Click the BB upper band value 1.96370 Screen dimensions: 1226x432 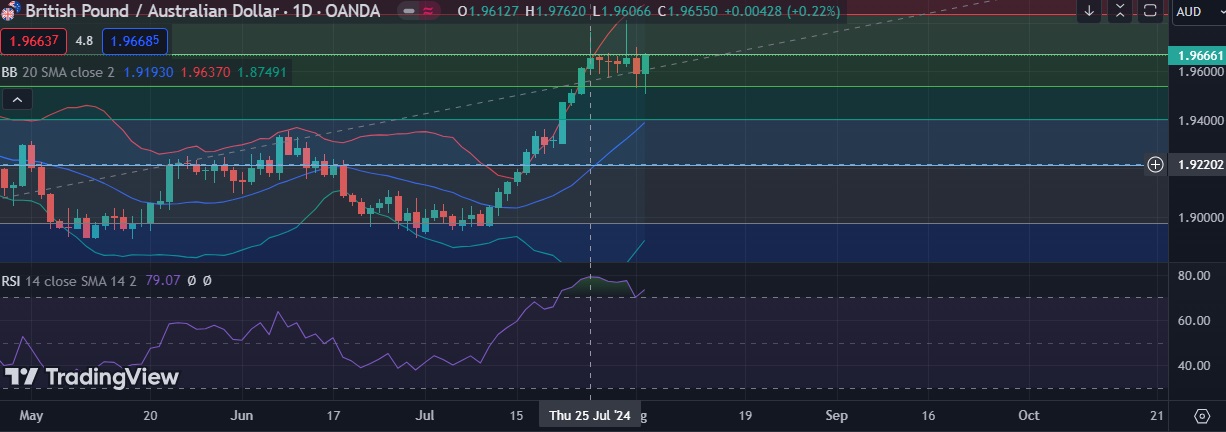[x=205, y=72]
